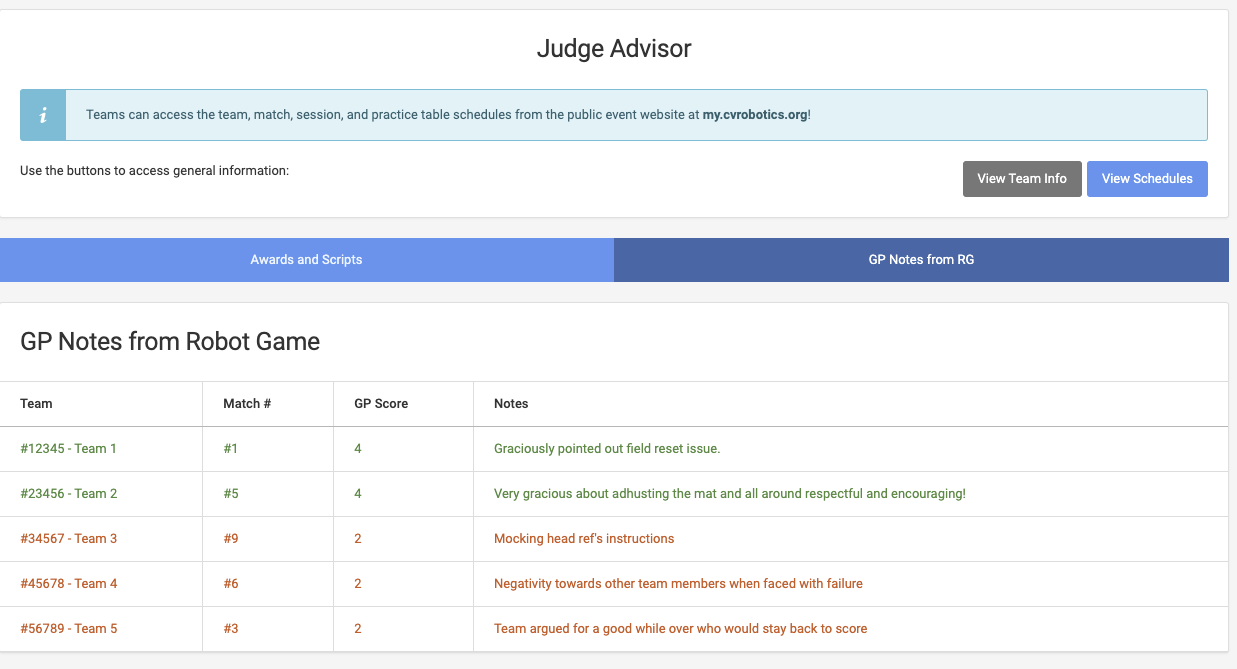Switch to Awards and Scripts tab
The width and height of the screenshot is (1237, 669).
306,260
